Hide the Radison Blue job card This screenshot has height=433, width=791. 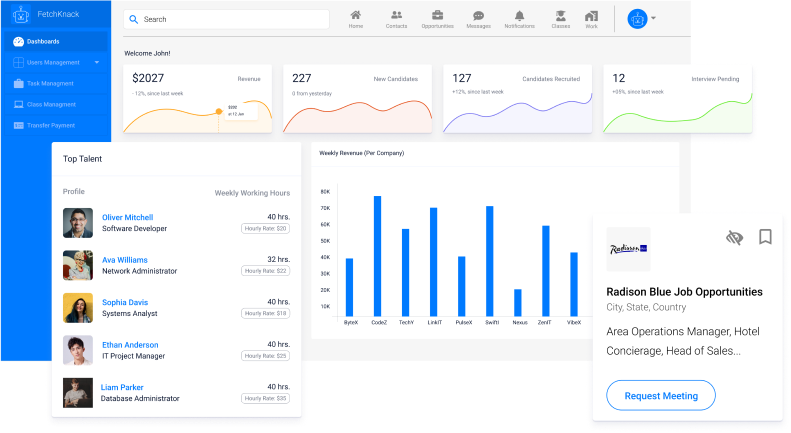735,238
